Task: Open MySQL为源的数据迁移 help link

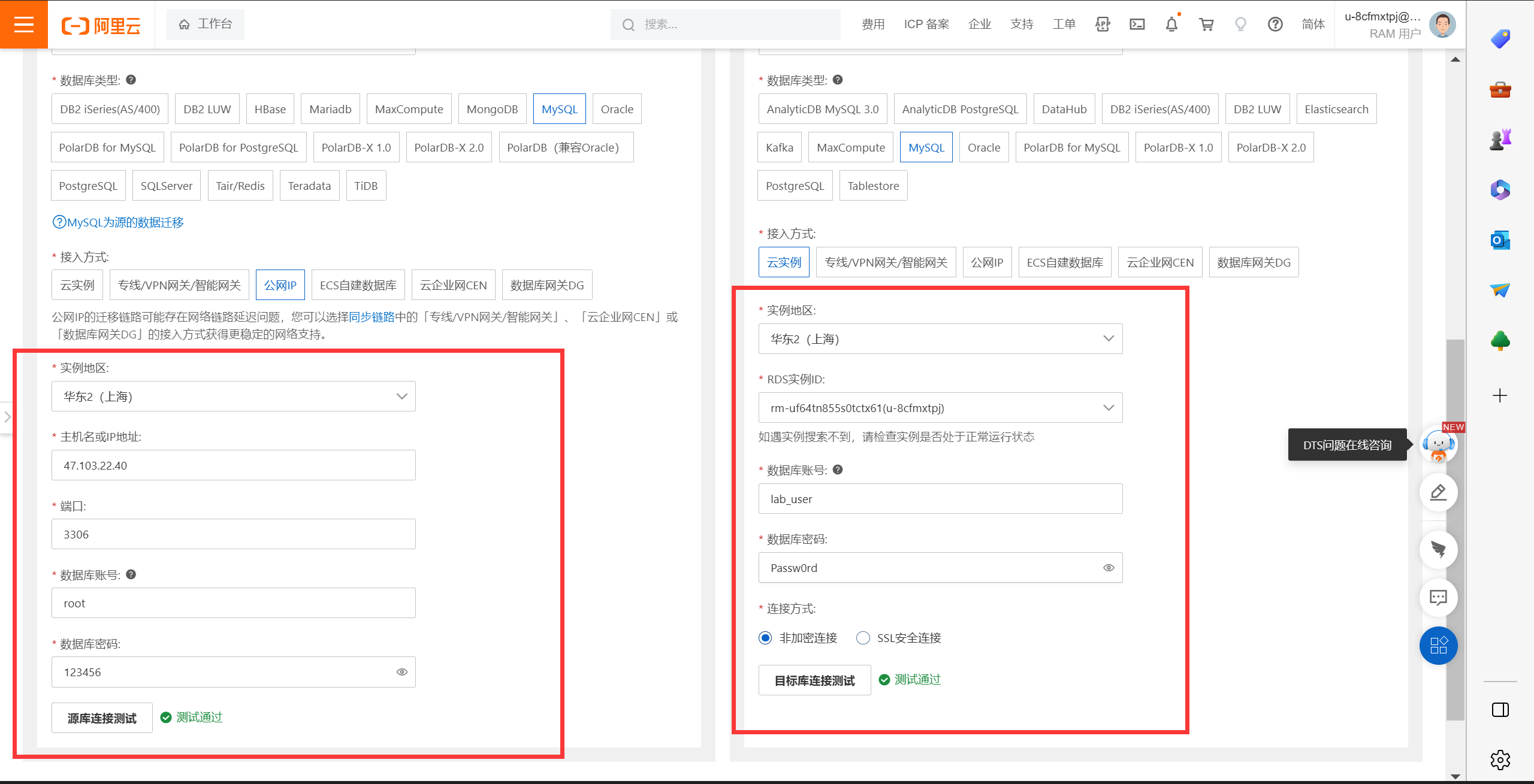Action: (x=119, y=222)
